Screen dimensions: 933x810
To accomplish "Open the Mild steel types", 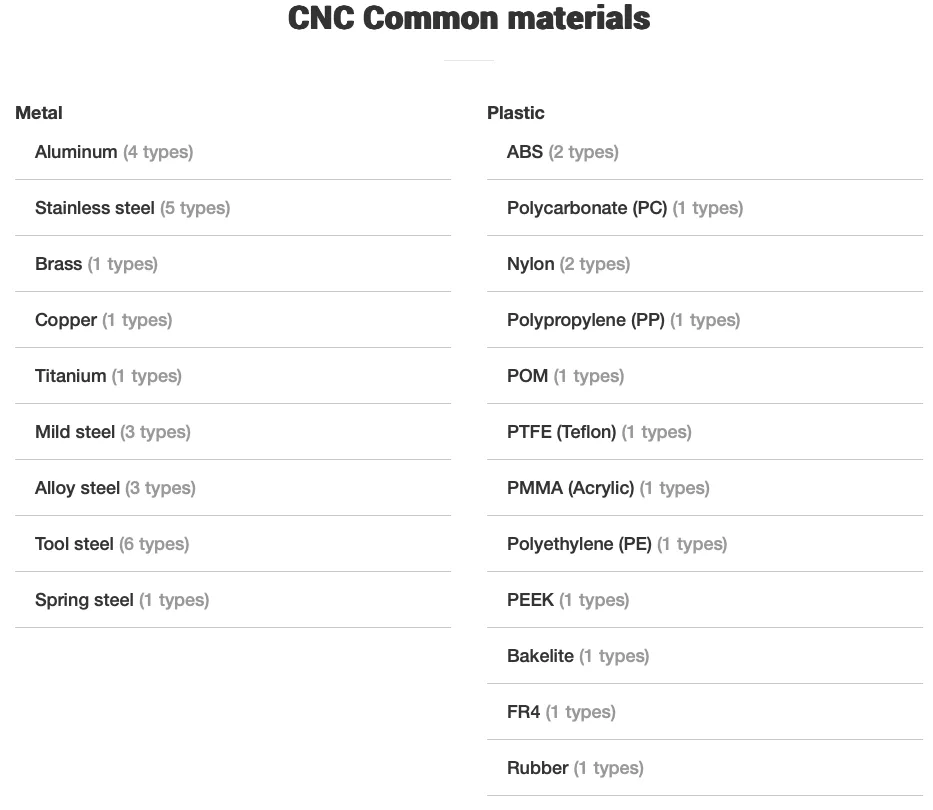I will 233,431.
